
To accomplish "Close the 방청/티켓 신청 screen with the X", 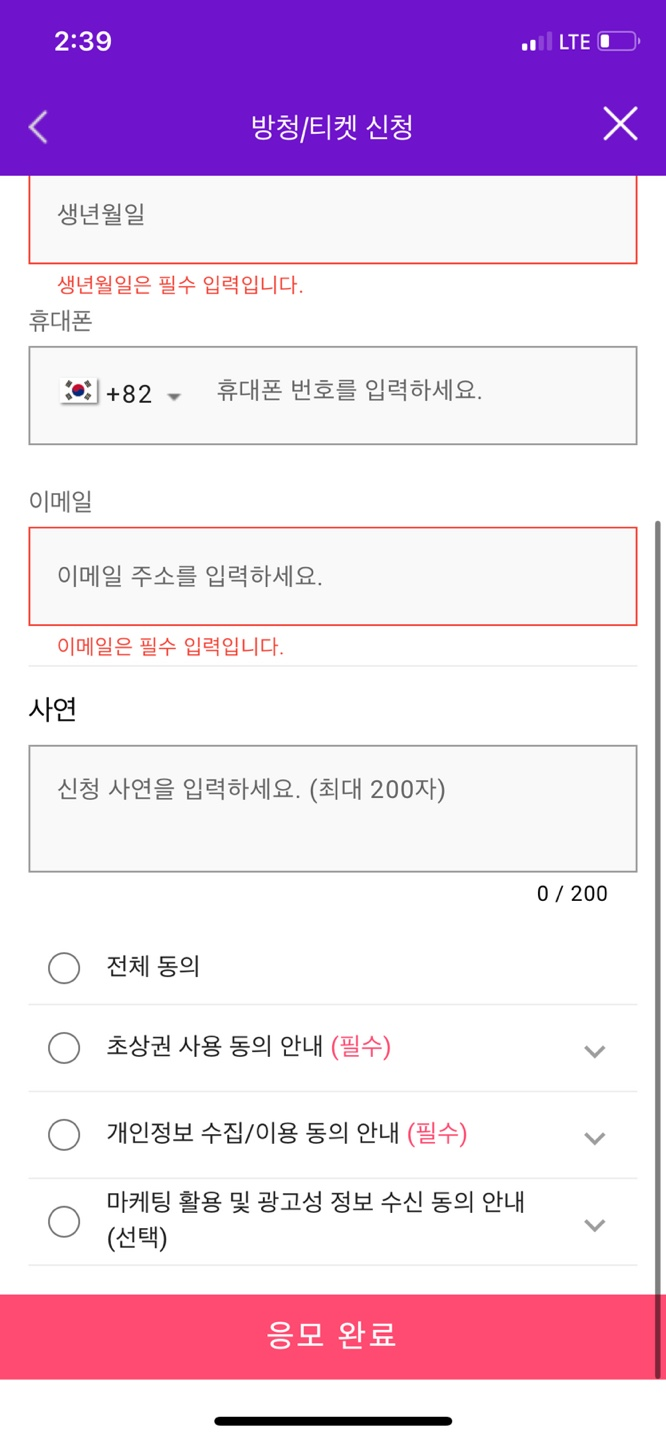I will point(621,124).
